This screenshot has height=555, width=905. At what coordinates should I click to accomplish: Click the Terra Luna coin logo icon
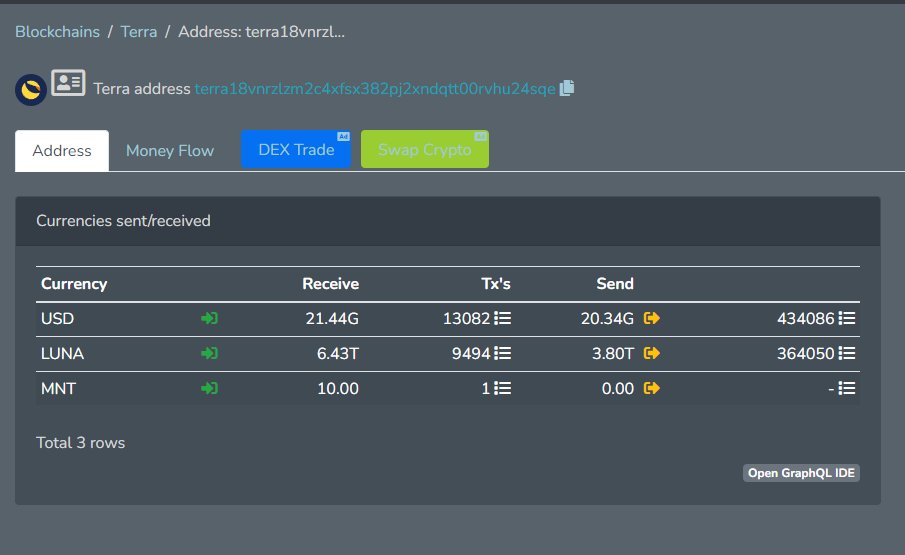[31, 90]
